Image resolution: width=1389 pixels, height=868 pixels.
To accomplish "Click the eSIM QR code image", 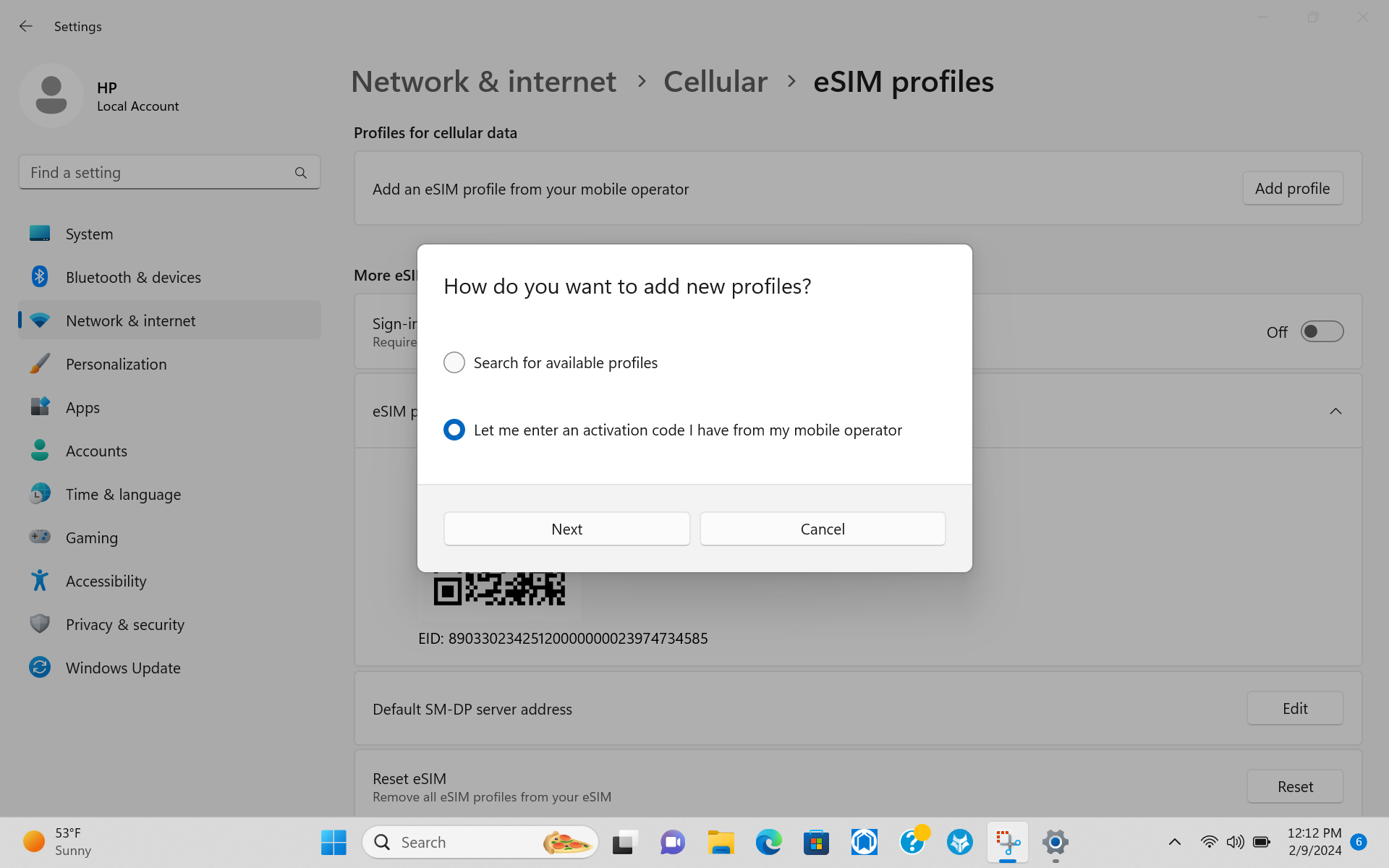I will [x=499, y=589].
